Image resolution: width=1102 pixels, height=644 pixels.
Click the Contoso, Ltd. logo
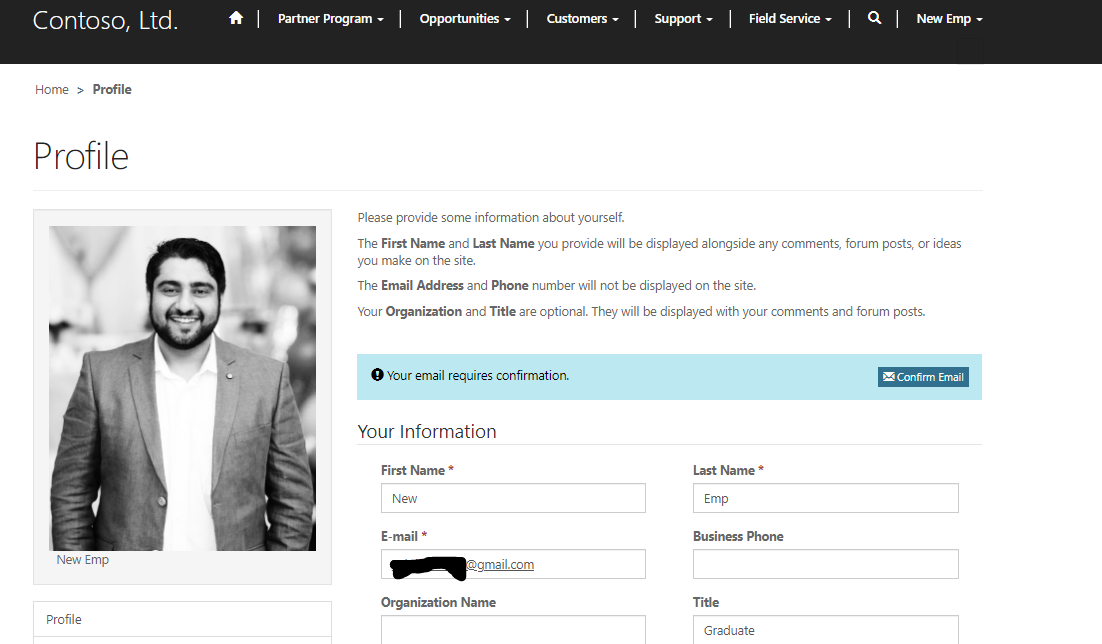(x=105, y=20)
